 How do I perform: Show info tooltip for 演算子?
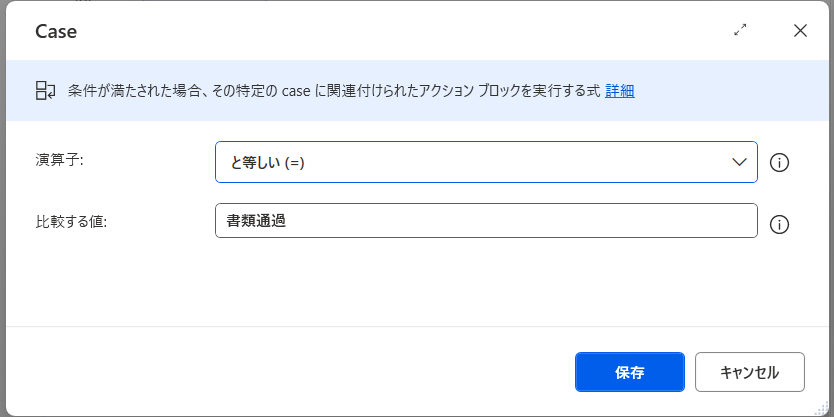tap(780, 163)
